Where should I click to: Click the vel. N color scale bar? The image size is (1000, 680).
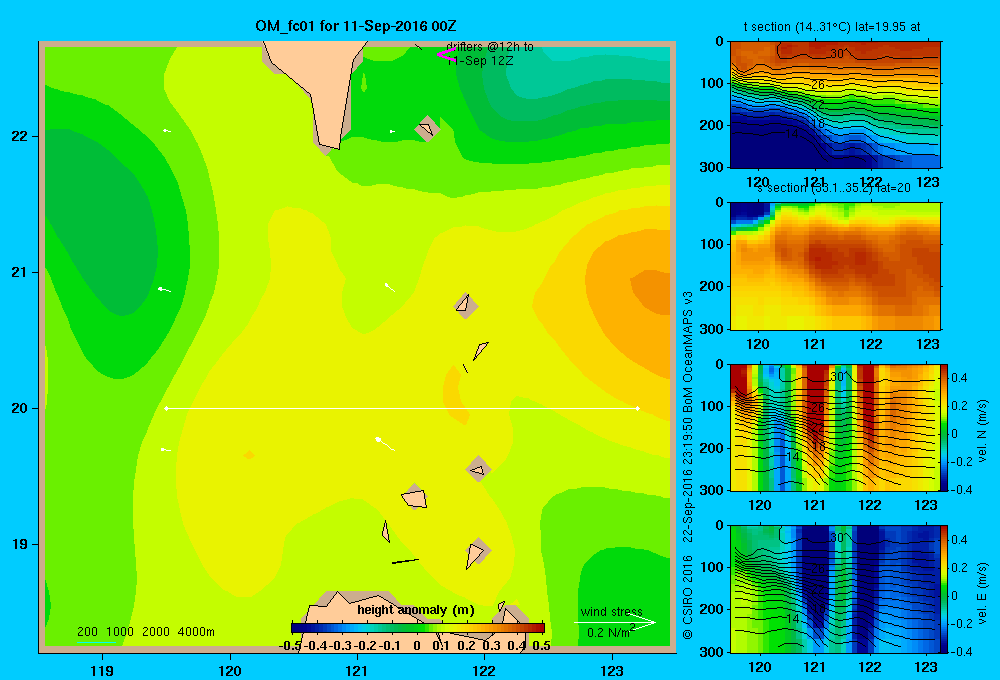click(945, 427)
